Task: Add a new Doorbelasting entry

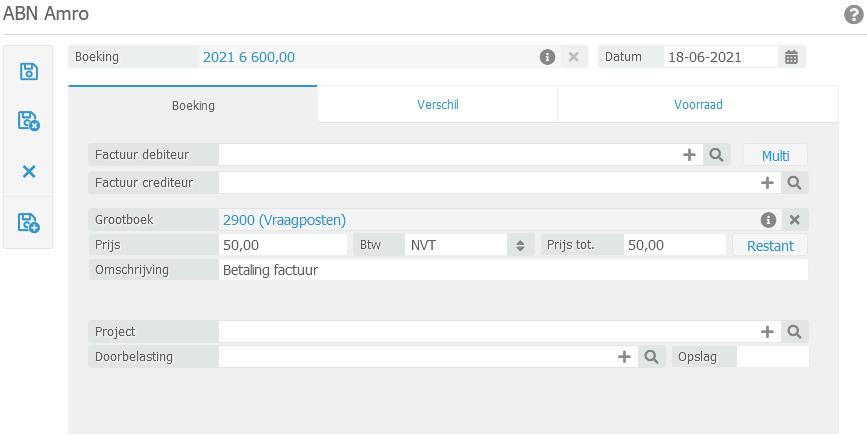Action: [x=624, y=356]
